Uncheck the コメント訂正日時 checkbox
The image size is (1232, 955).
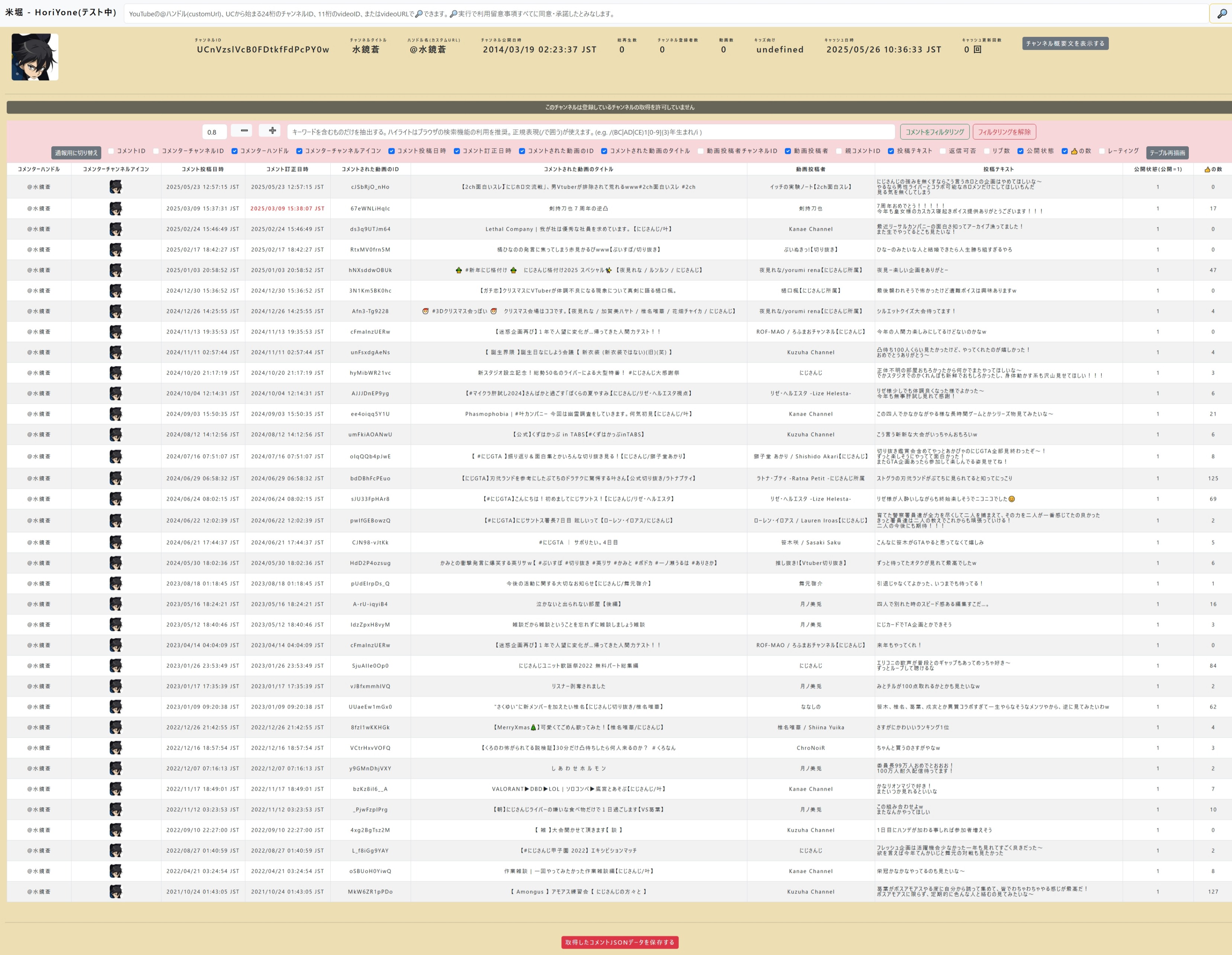tap(457, 151)
